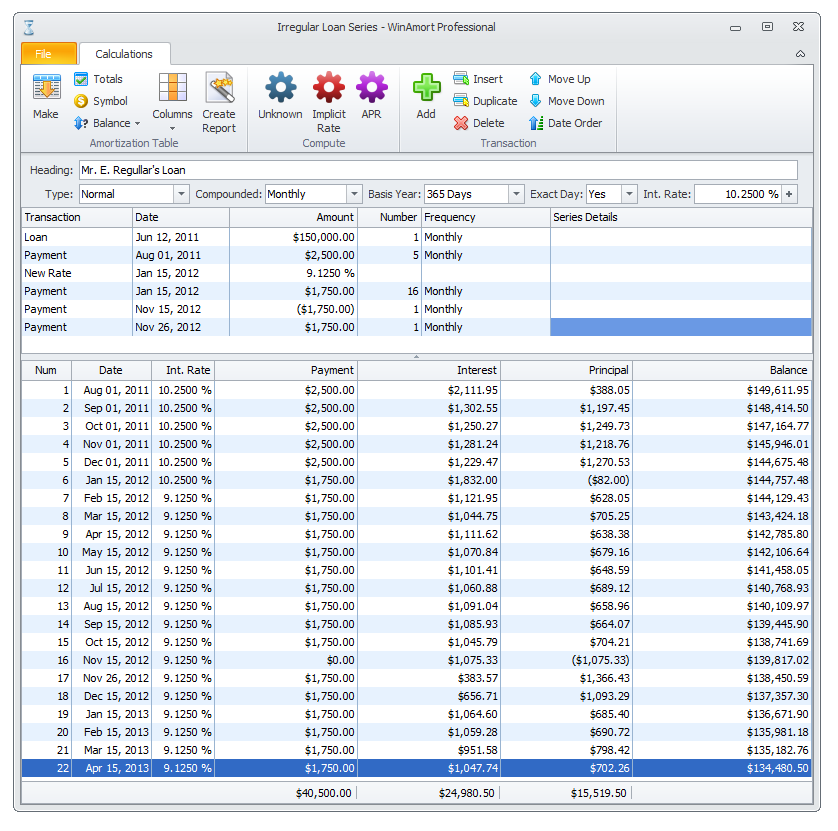This screenshot has height=831, width=838.
Task: Click into the Heading text field
Action: coord(437,170)
